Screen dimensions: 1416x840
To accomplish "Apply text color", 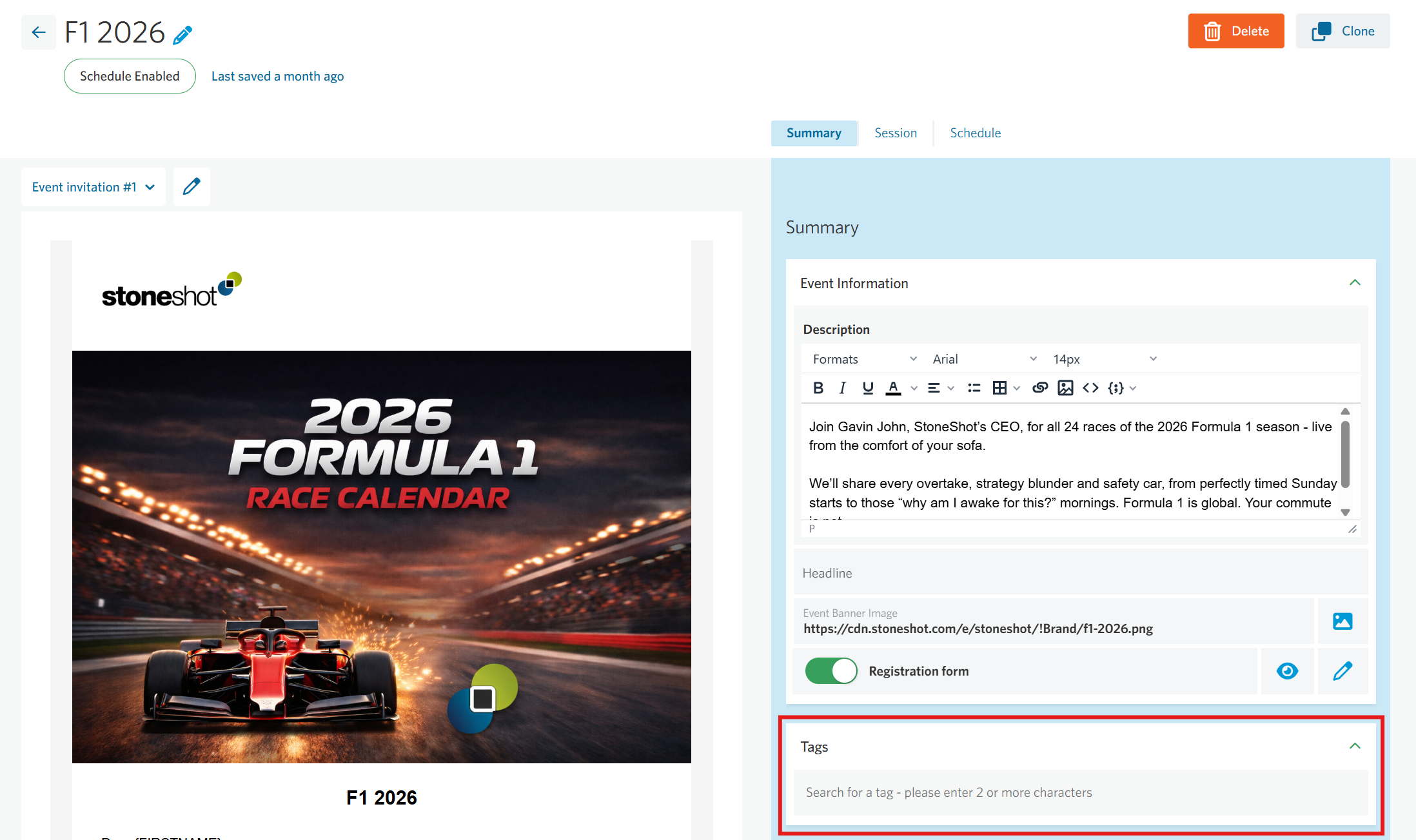I will click(x=893, y=387).
